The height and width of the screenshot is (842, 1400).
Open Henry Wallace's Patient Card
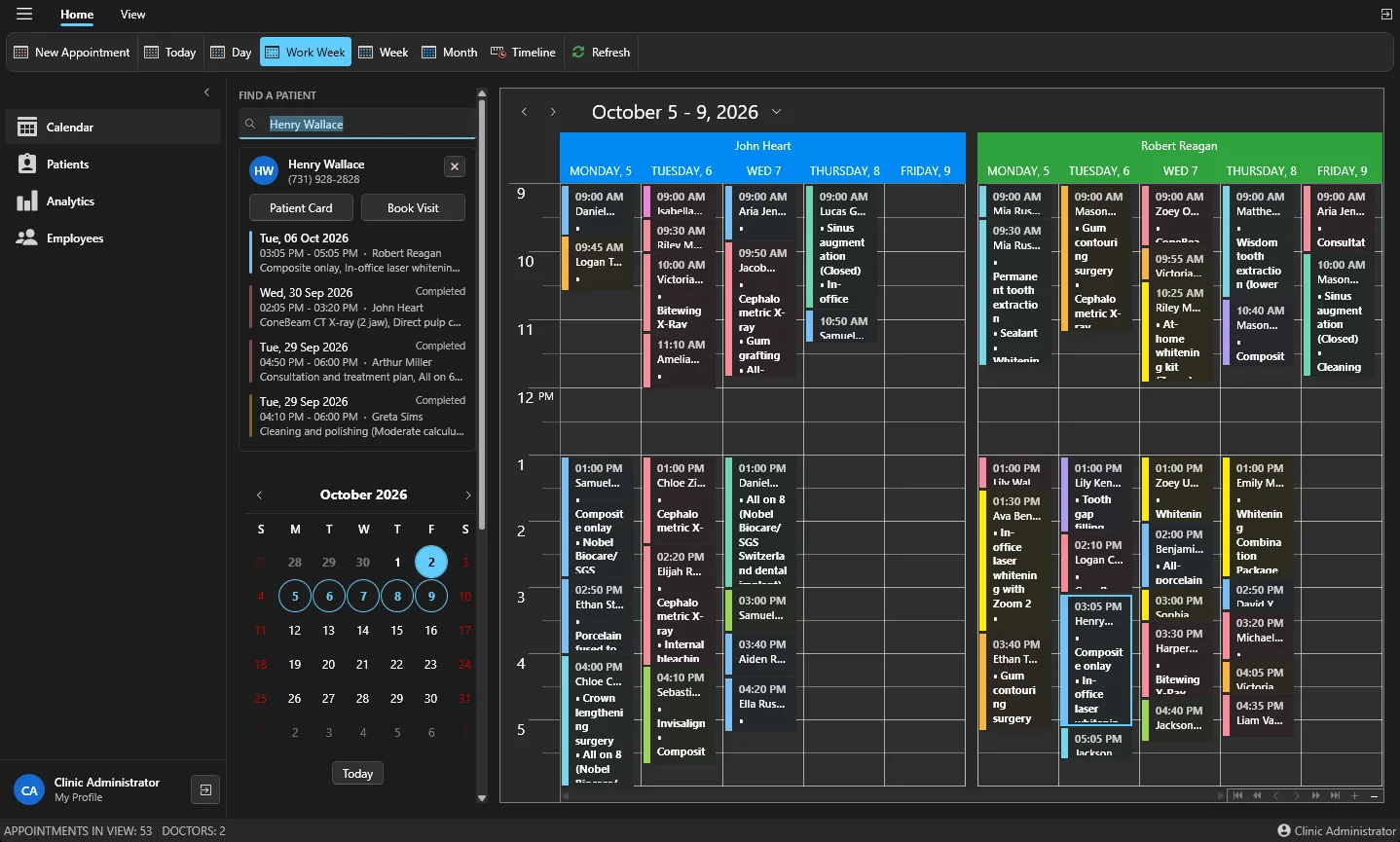301,207
